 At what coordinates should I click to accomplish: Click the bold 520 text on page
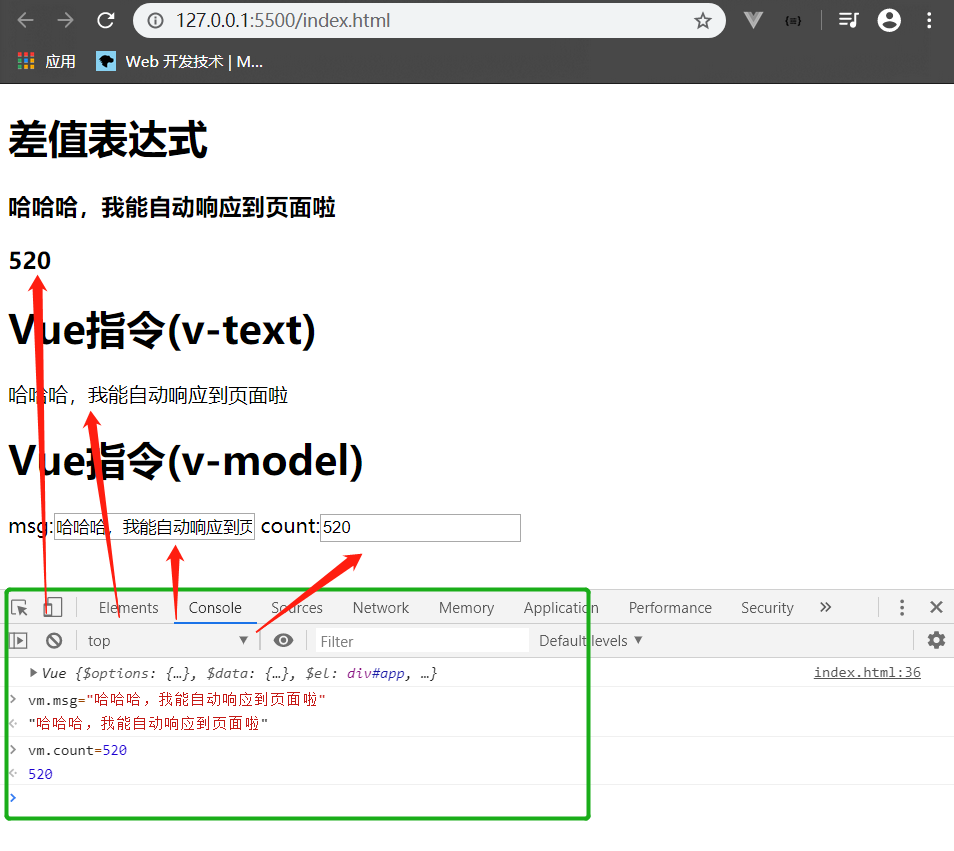[30, 260]
